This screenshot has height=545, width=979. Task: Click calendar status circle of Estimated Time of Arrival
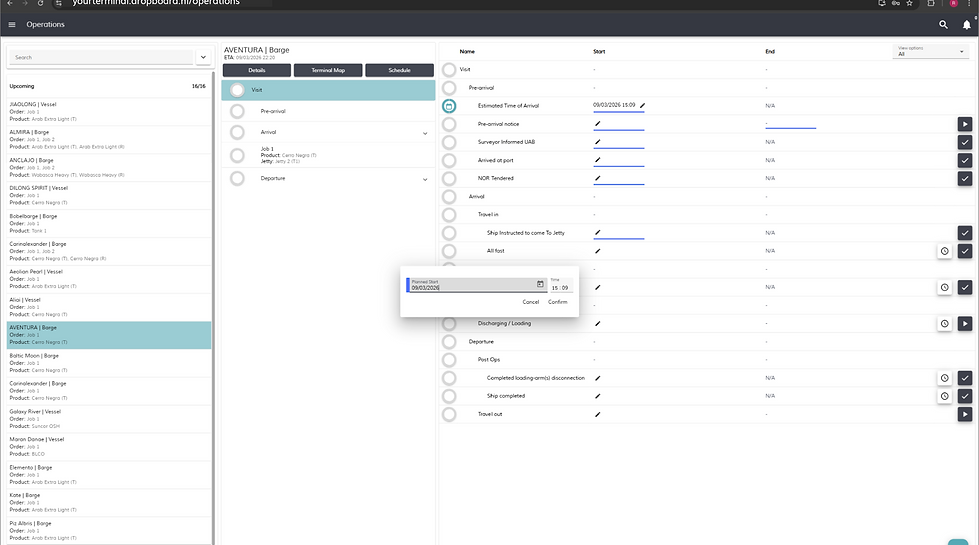click(x=449, y=106)
